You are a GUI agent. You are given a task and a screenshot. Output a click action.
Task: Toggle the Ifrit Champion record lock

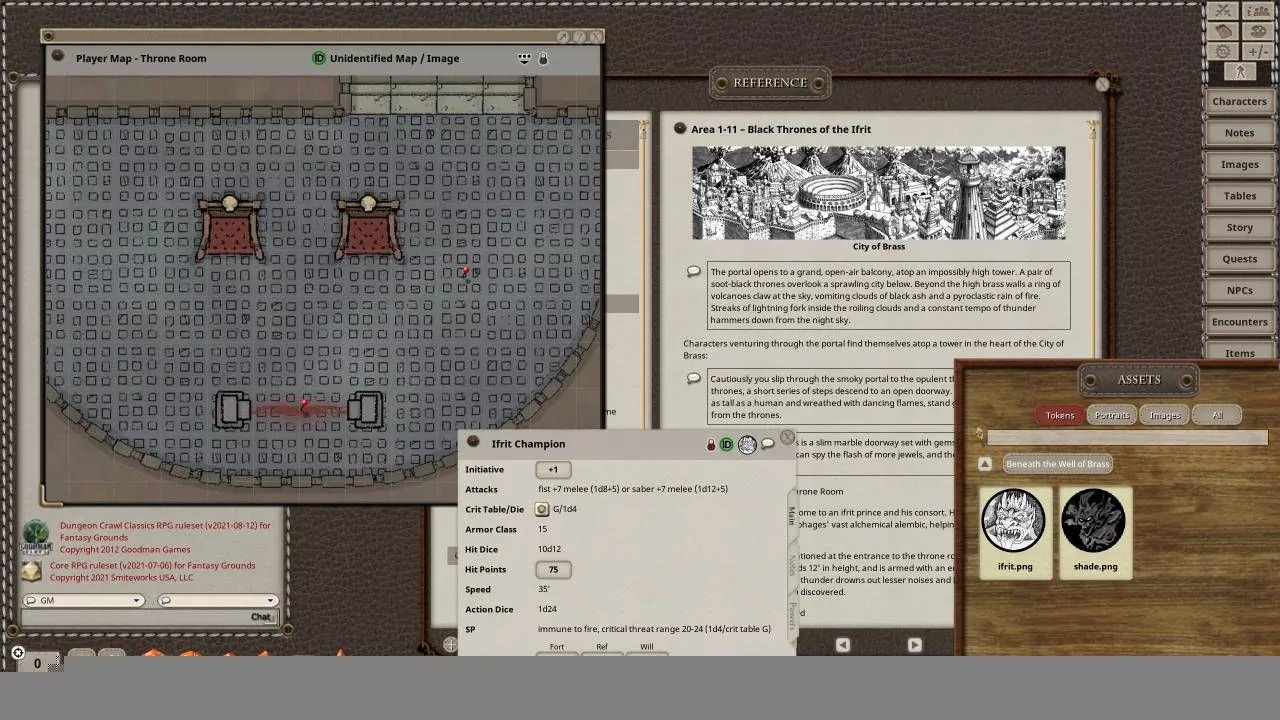click(x=711, y=444)
